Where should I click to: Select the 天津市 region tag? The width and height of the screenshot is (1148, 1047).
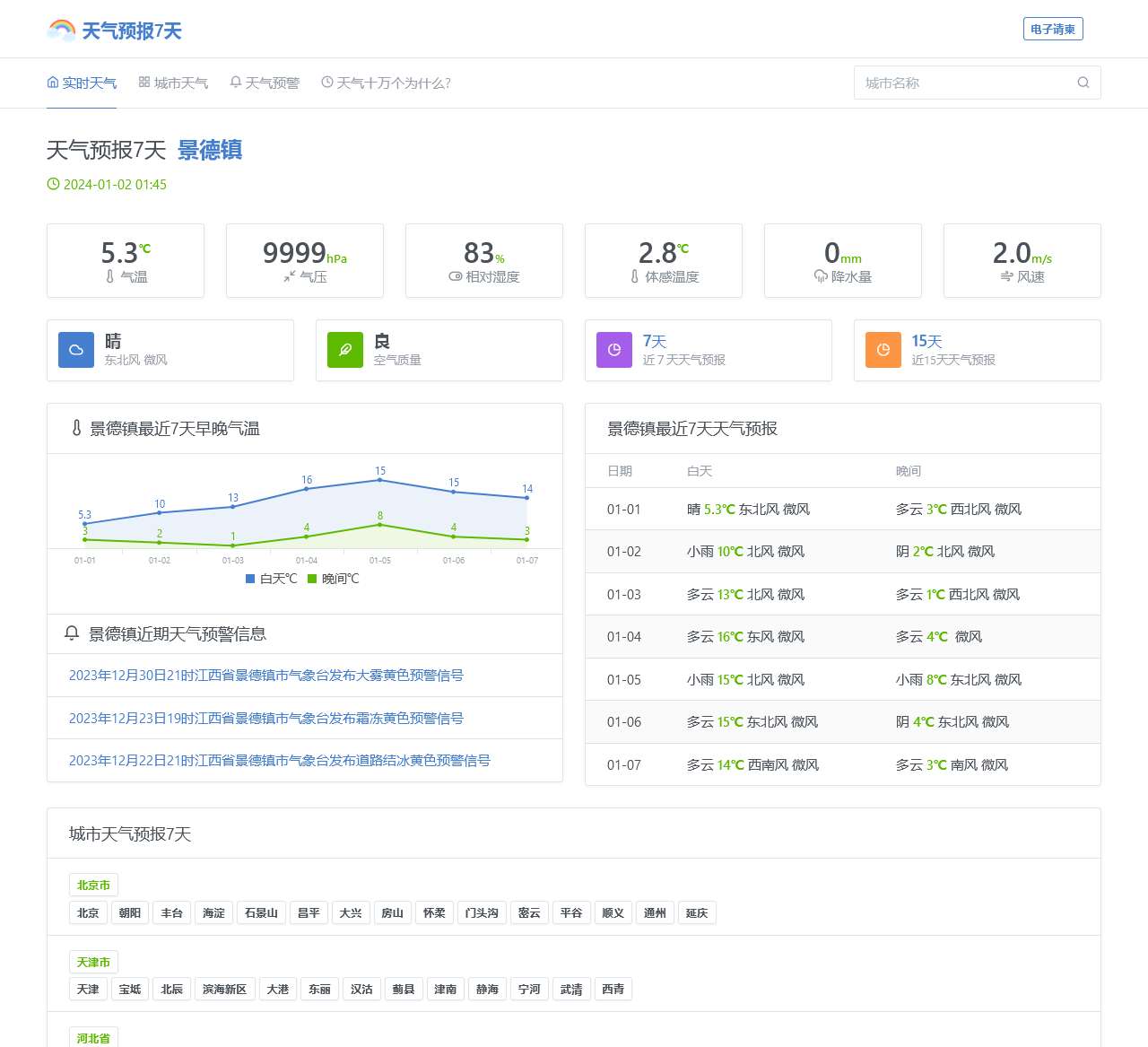93,962
